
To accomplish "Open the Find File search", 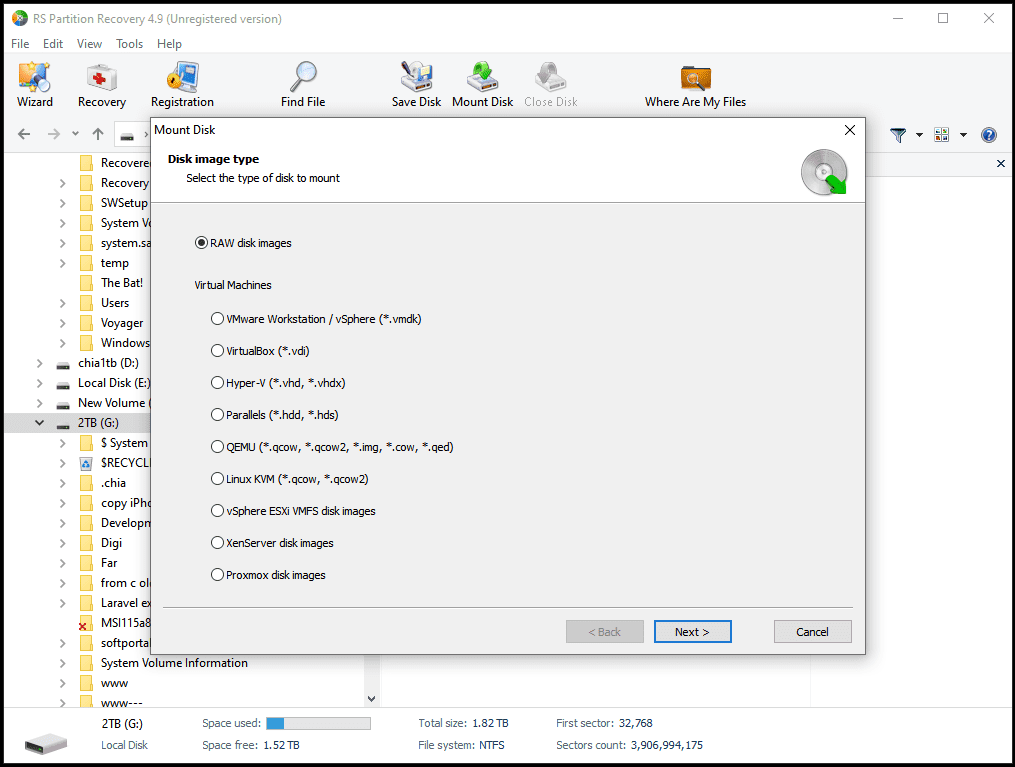I will tap(303, 85).
